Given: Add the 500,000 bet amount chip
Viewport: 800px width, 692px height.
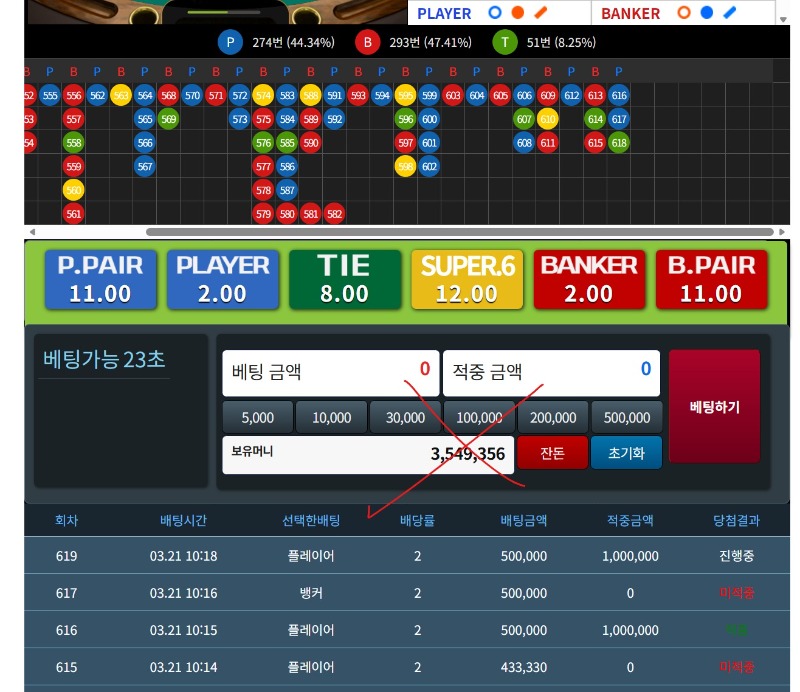Looking at the screenshot, I should click(627, 418).
